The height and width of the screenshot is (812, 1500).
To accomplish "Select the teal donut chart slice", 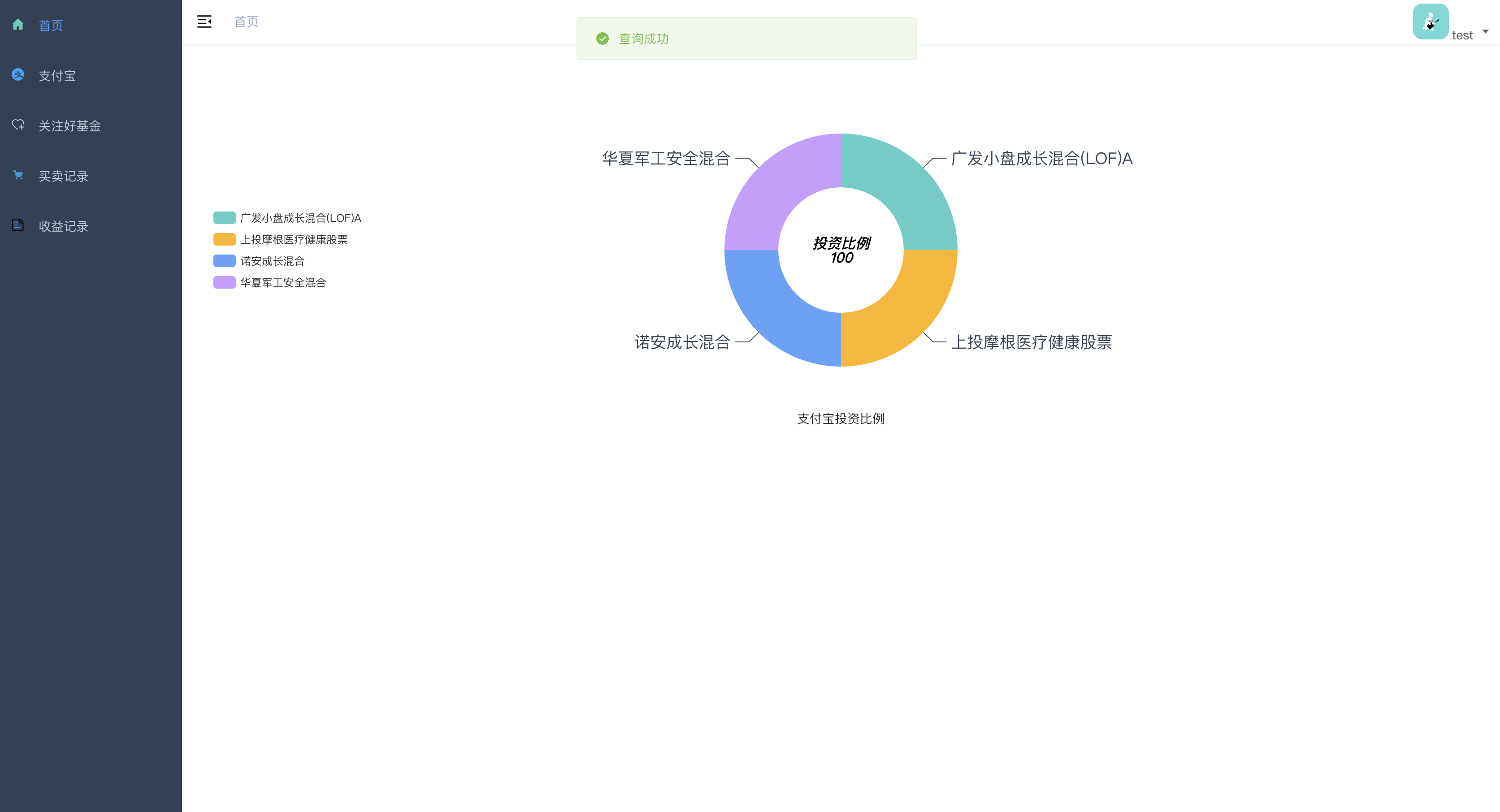I will click(x=904, y=187).
